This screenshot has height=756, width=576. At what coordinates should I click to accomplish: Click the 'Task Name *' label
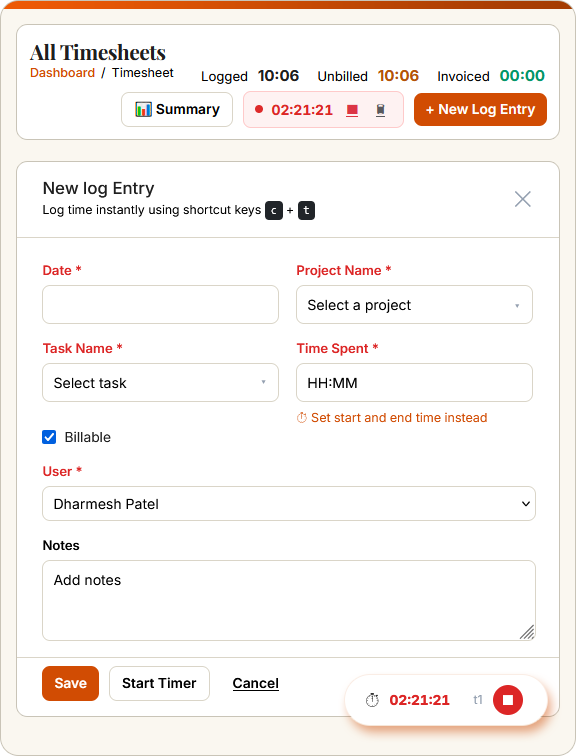(82, 348)
